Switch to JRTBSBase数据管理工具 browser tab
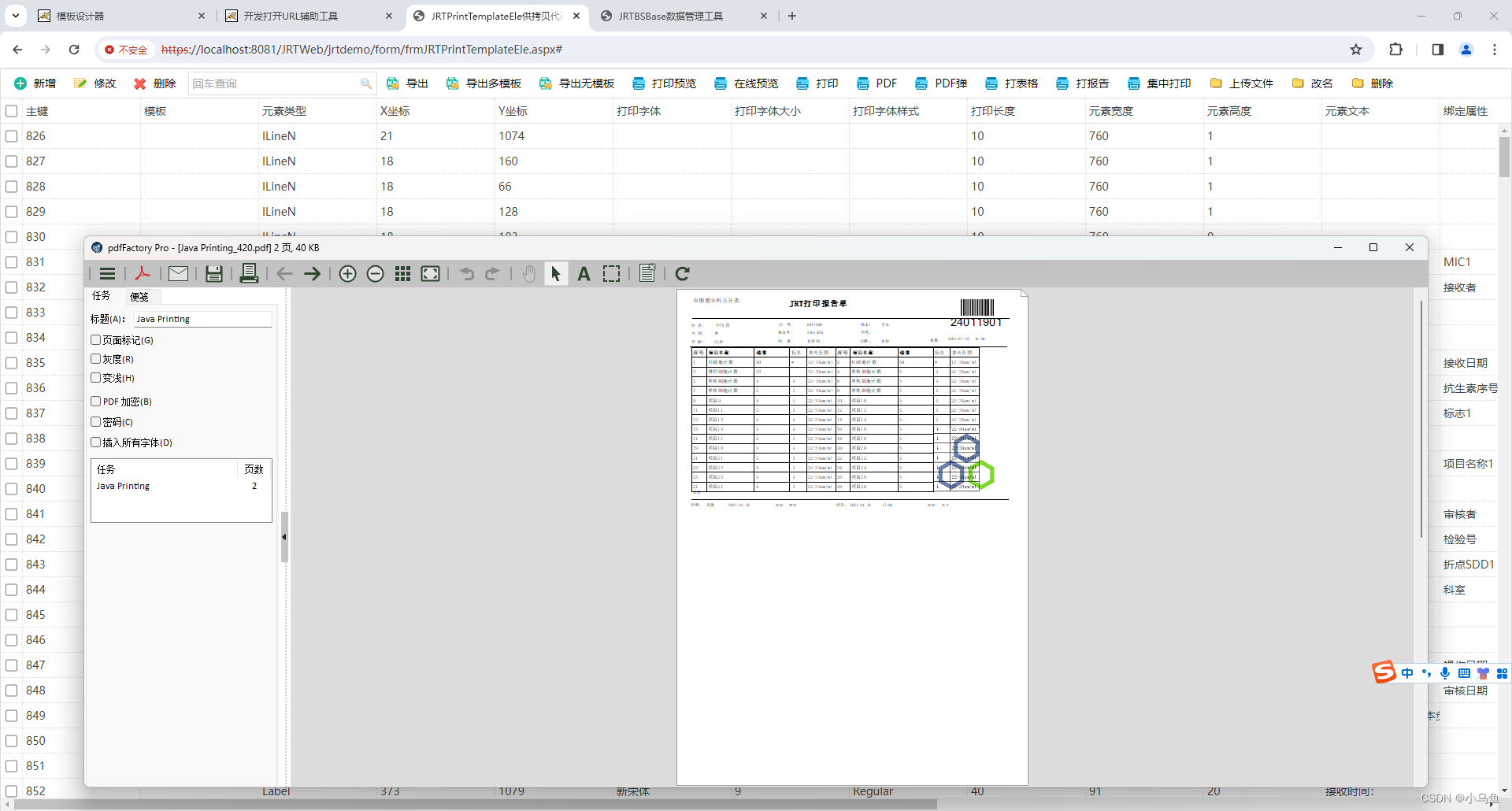 [x=684, y=16]
